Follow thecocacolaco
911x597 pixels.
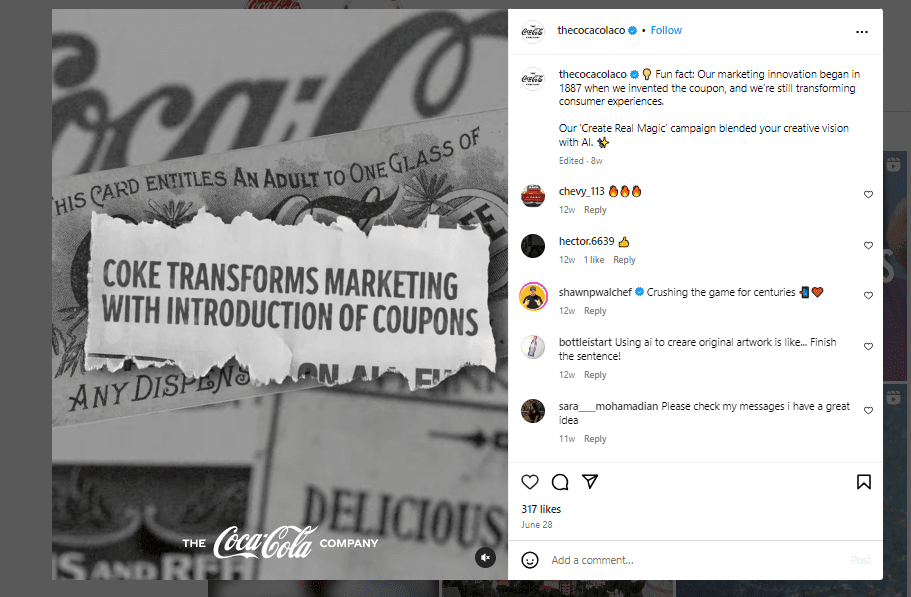point(666,30)
